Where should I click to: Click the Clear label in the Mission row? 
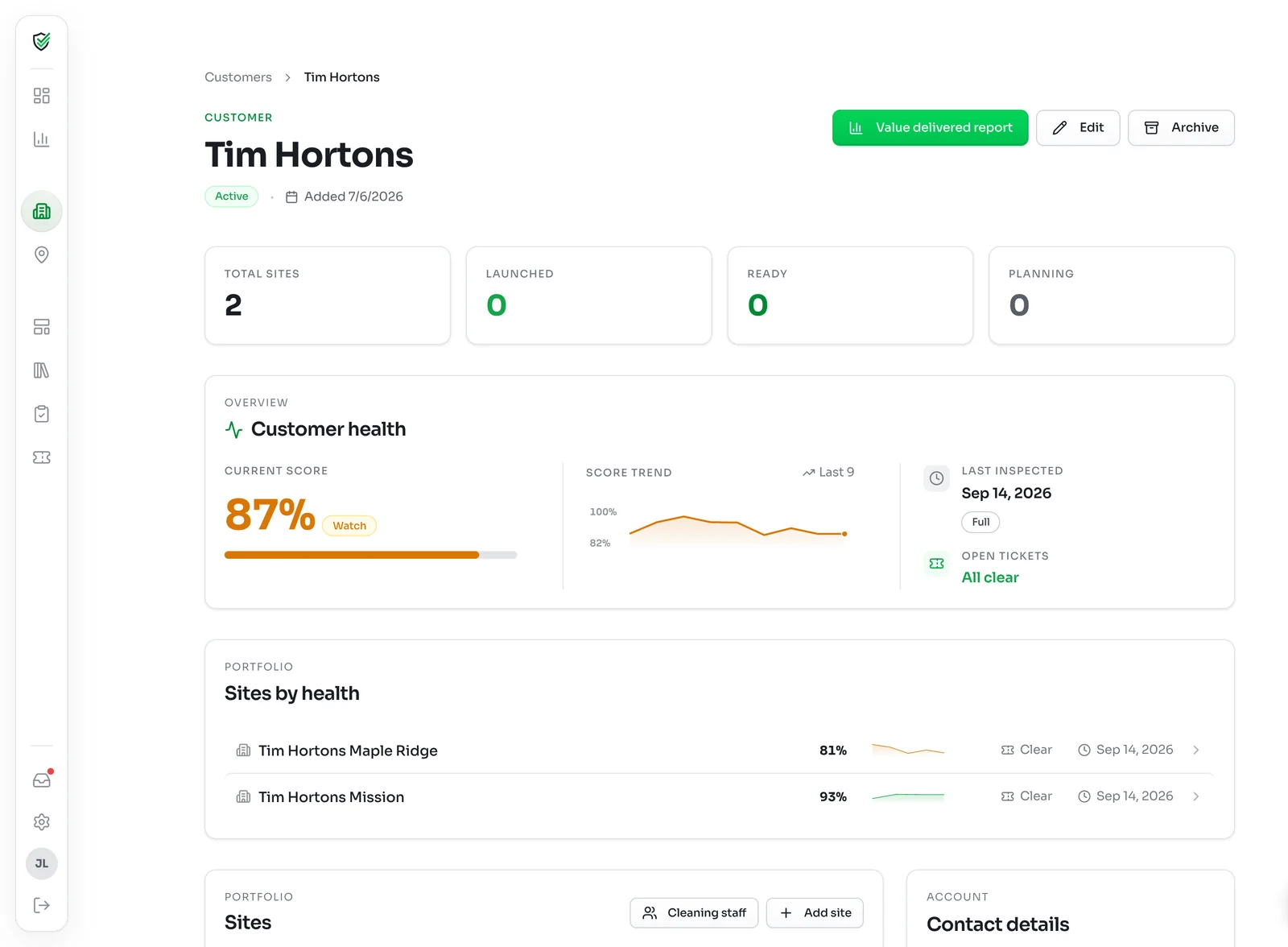point(1036,796)
